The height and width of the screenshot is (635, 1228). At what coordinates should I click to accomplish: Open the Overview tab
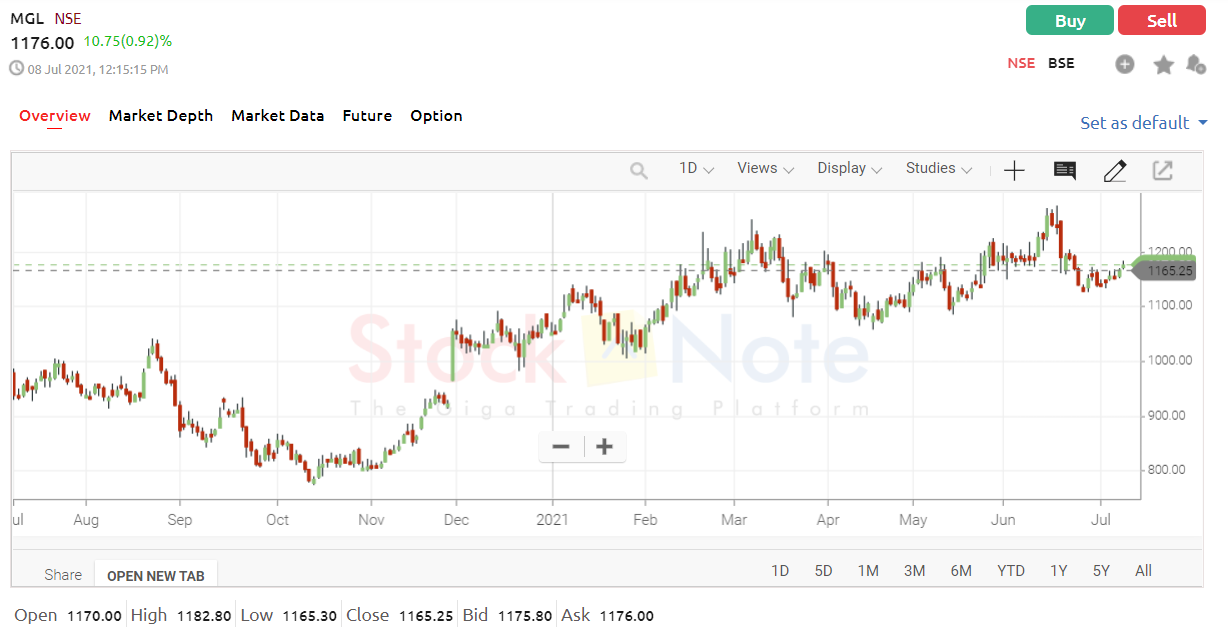coord(55,116)
